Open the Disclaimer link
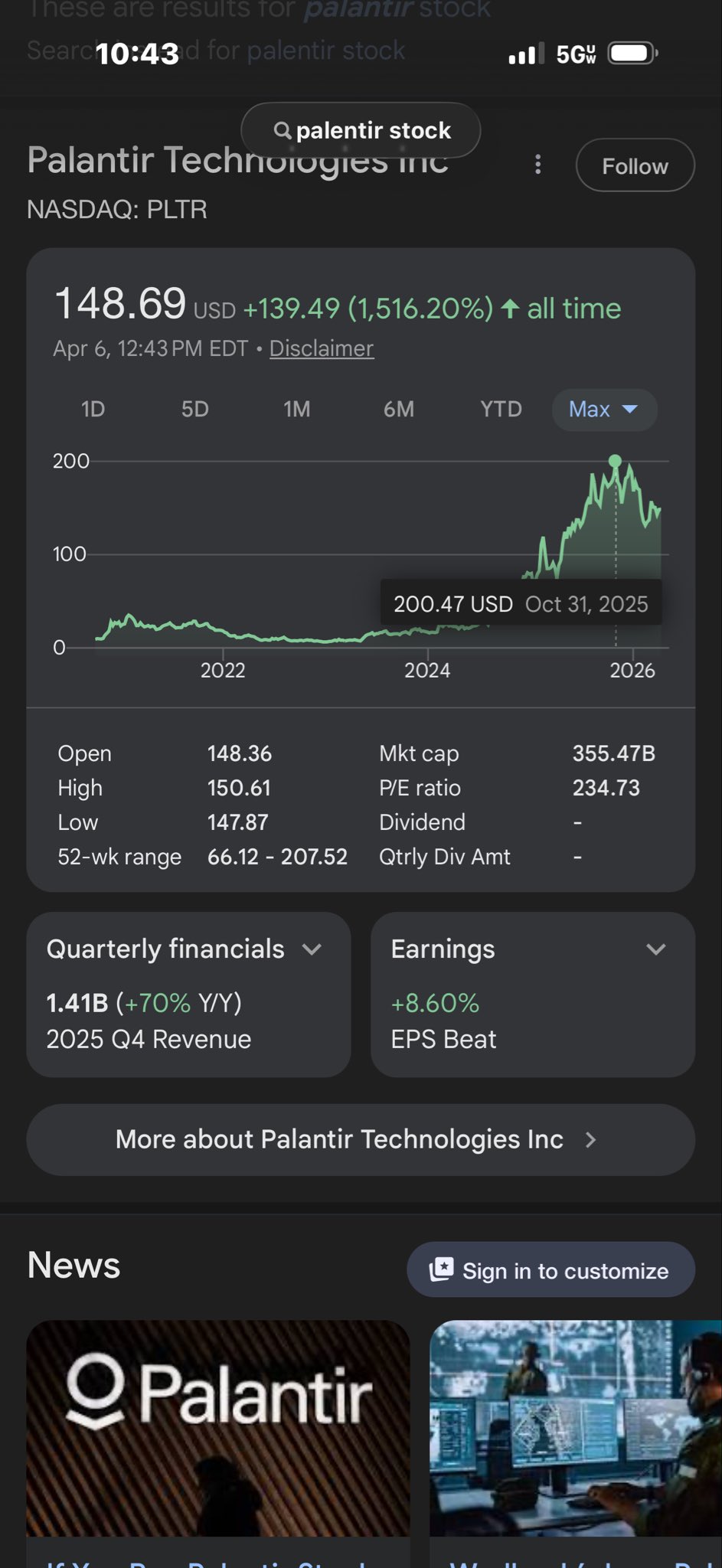This screenshot has width=722, height=1568. pos(321,348)
